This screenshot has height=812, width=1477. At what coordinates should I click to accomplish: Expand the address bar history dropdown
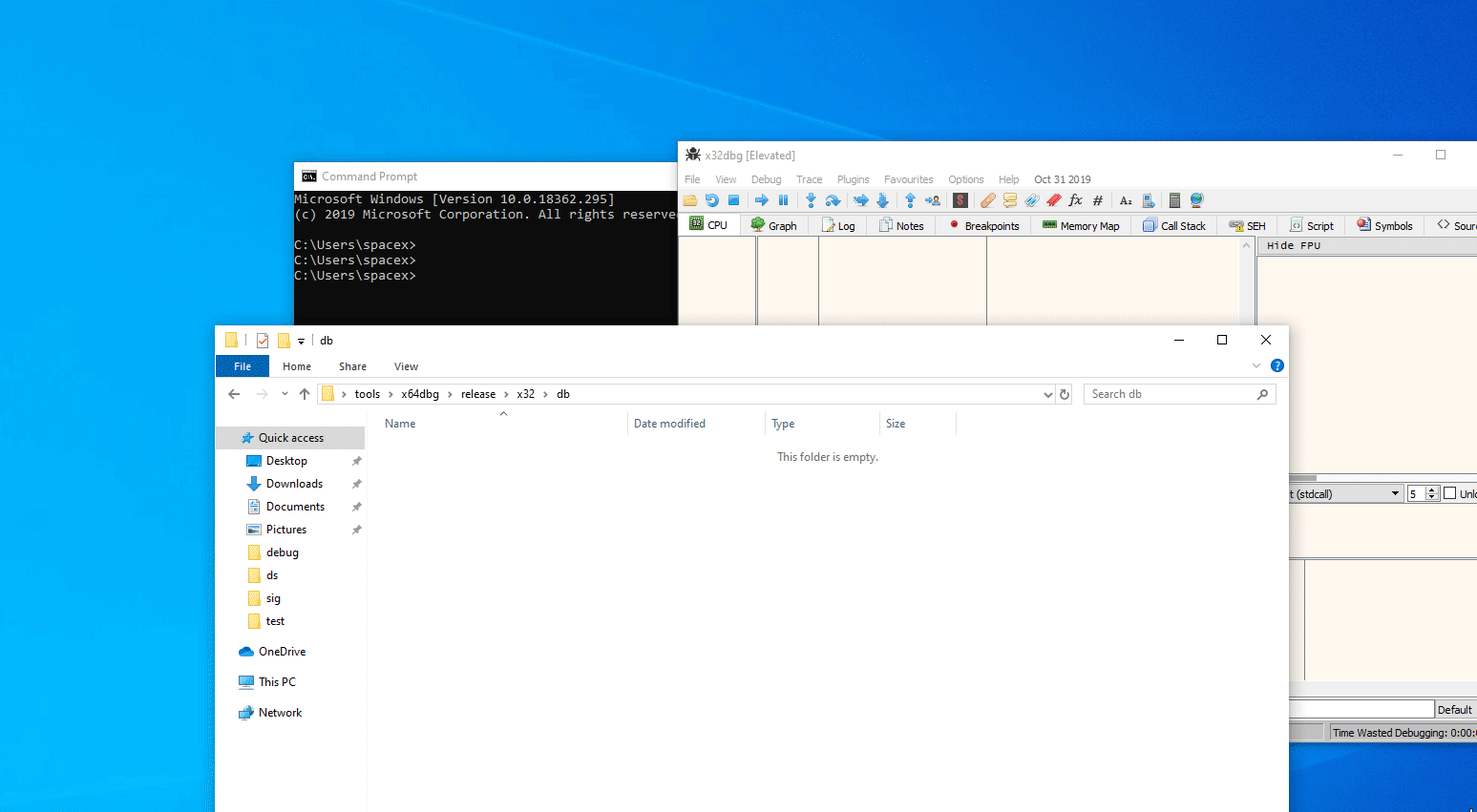click(x=1048, y=394)
